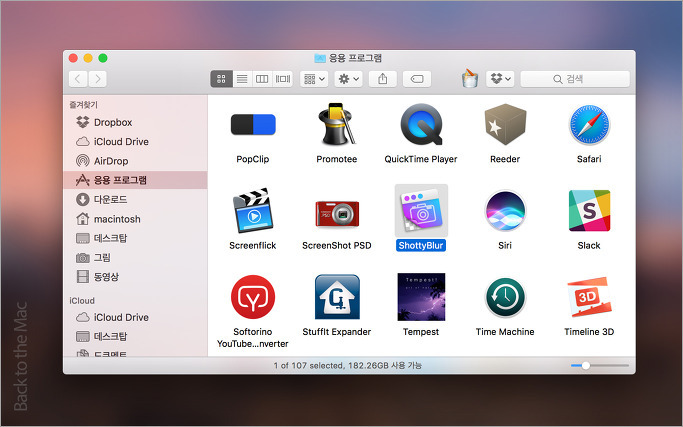Select the Slack app icon

(x=589, y=210)
